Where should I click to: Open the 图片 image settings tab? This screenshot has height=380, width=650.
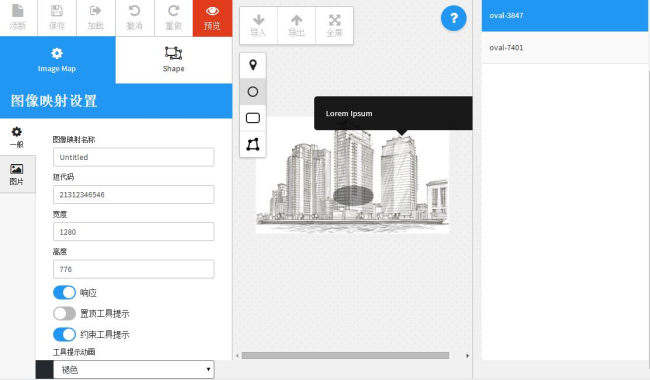click(17, 174)
